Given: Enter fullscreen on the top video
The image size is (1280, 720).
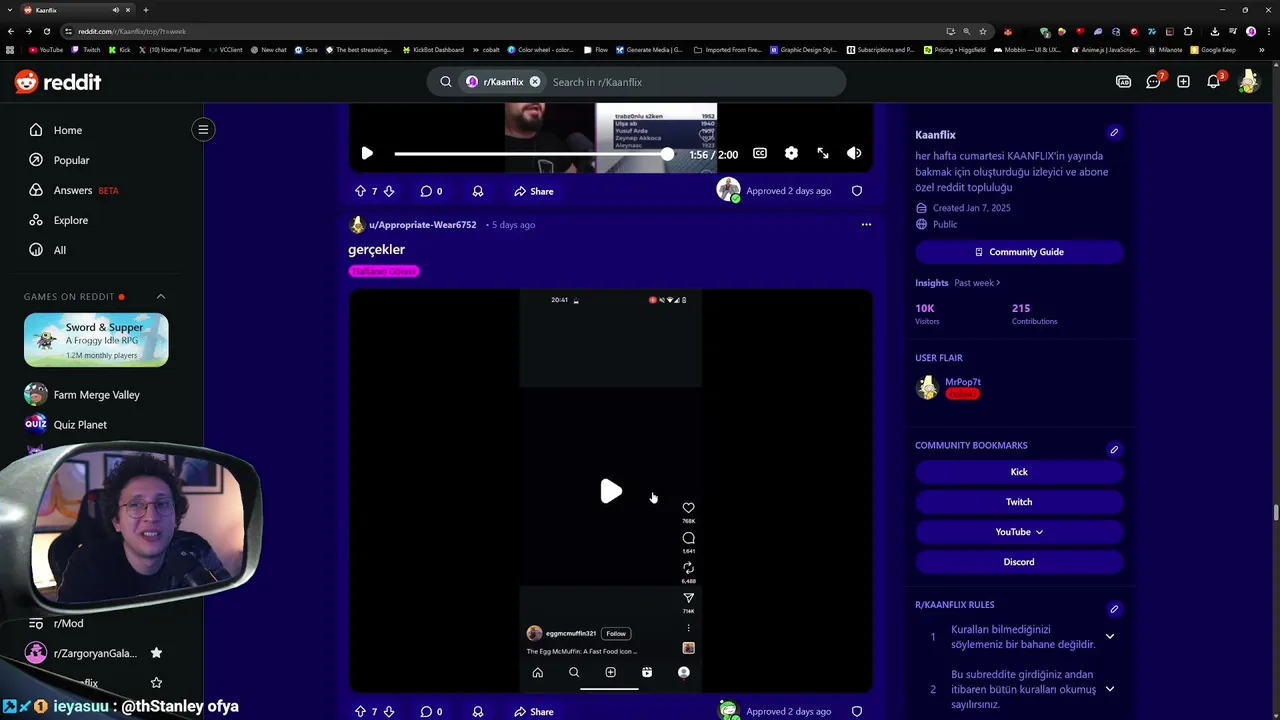Looking at the screenshot, I should click(x=822, y=153).
